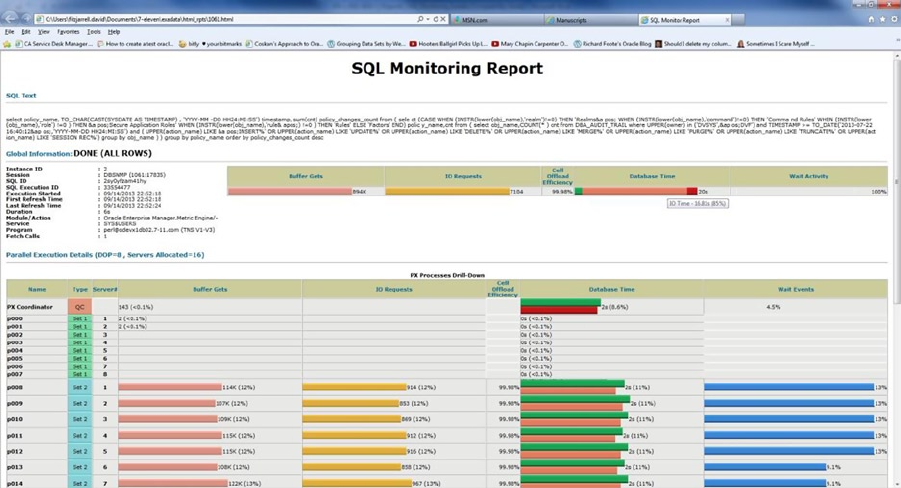
Task: Stop loading with the address bar X icon
Action: (443, 19)
